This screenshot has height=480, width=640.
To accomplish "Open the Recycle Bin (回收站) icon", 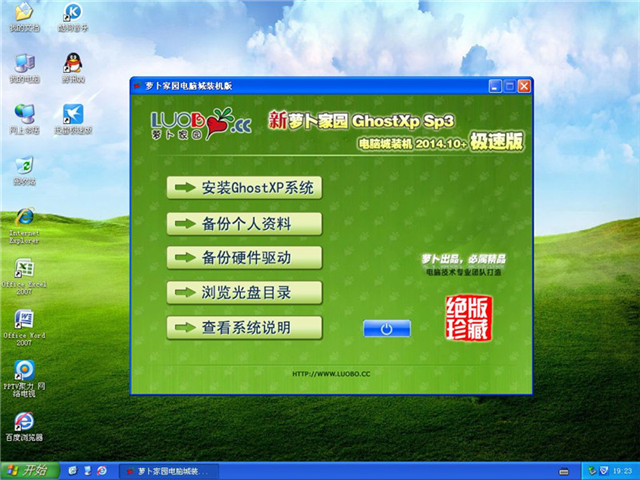I will click(x=24, y=170).
